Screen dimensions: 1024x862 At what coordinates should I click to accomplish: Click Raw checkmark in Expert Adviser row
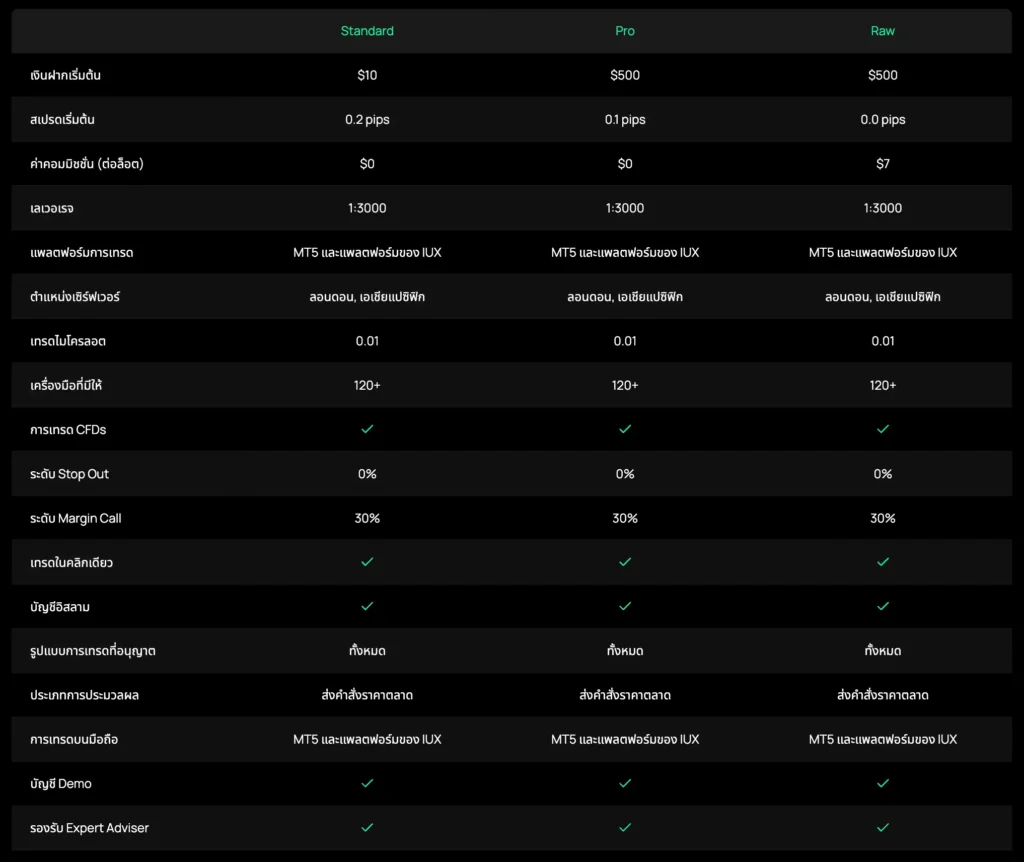[883, 827]
